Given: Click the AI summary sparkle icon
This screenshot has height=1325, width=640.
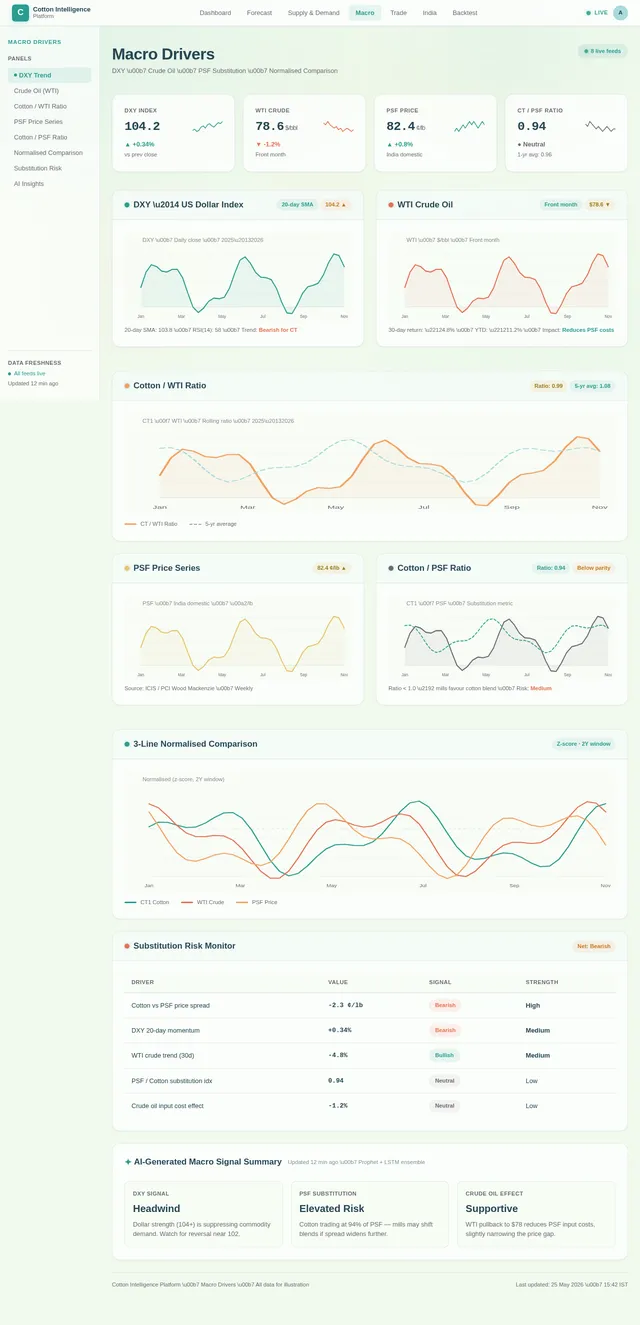Looking at the screenshot, I should point(128,1162).
